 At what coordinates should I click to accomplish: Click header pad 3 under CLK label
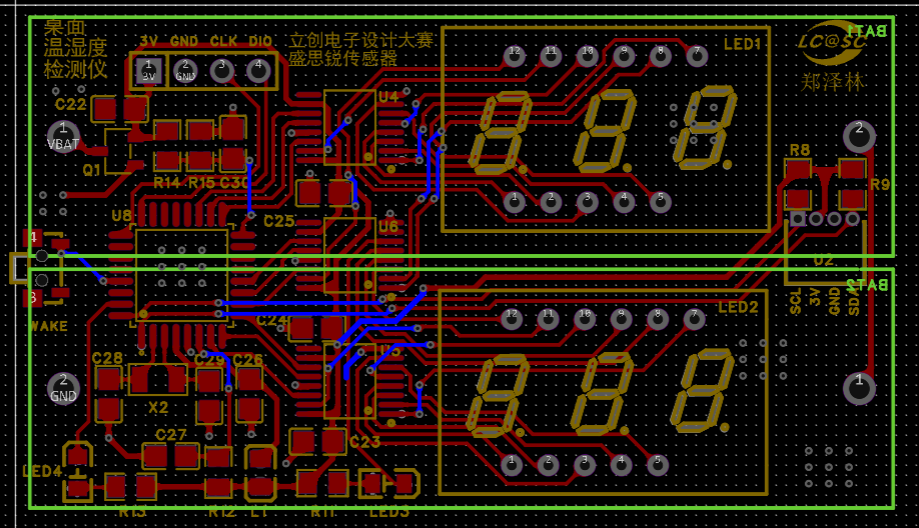click(x=222, y=71)
